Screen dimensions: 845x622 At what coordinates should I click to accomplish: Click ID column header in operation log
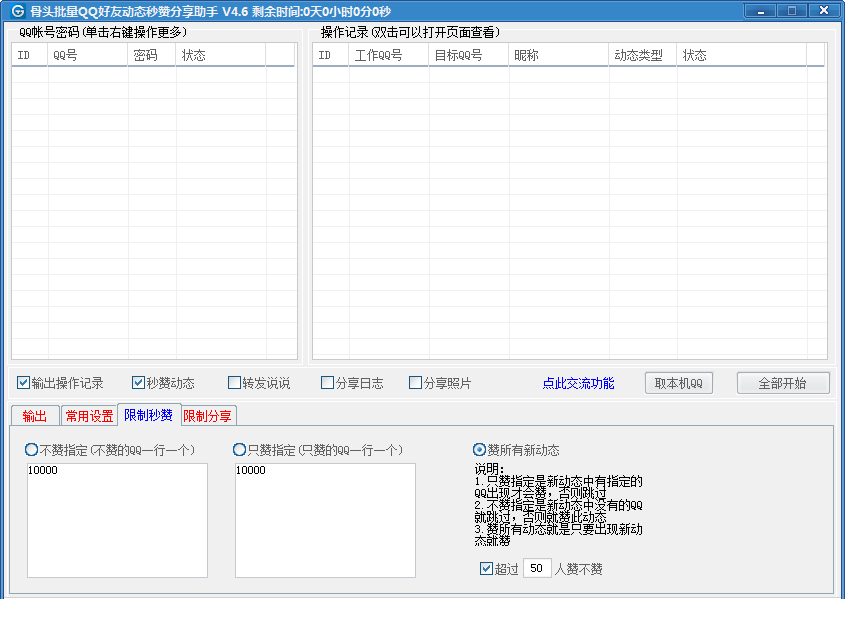(331, 55)
